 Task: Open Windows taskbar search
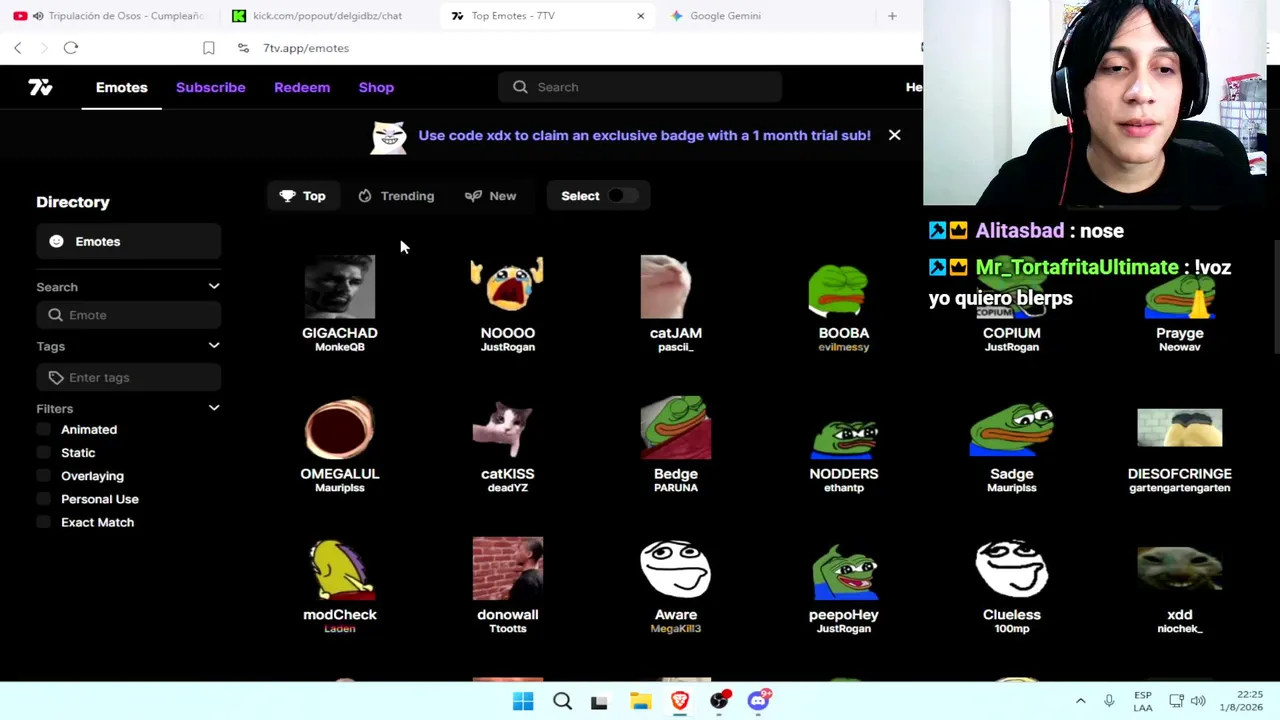(562, 701)
